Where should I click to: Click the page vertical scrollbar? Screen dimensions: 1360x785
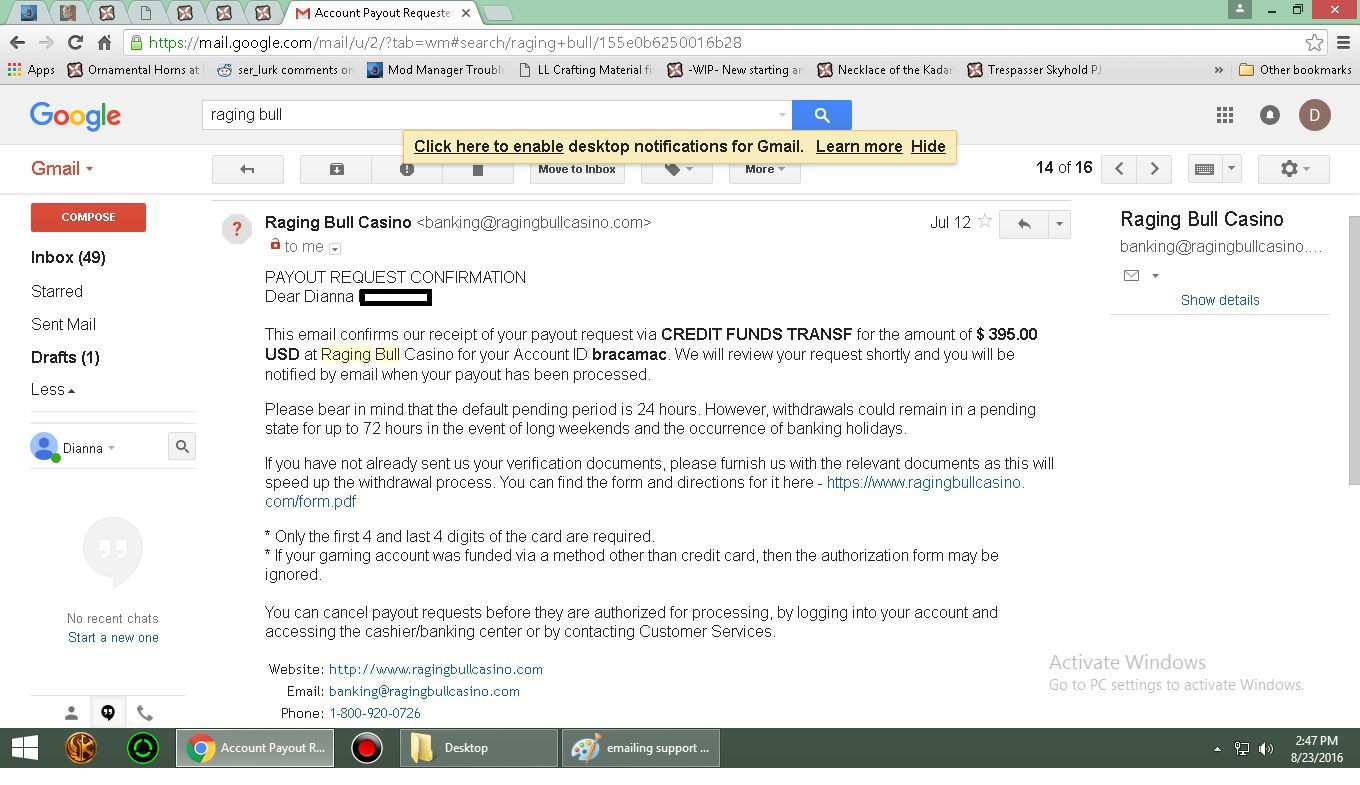click(1354, 351)
